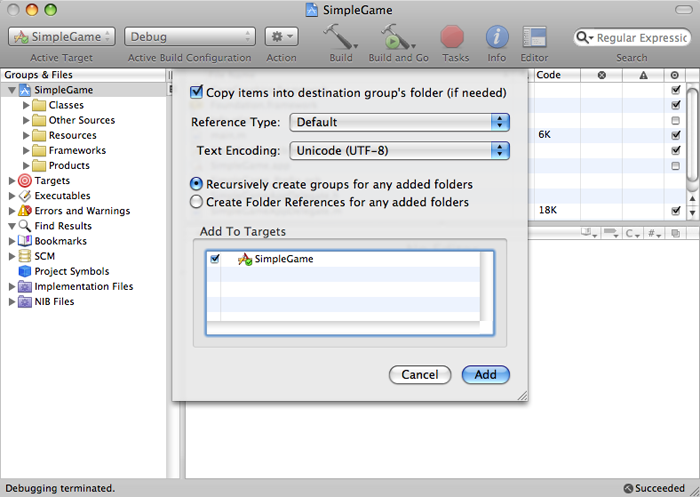Click the Code column header

point(557,75)
